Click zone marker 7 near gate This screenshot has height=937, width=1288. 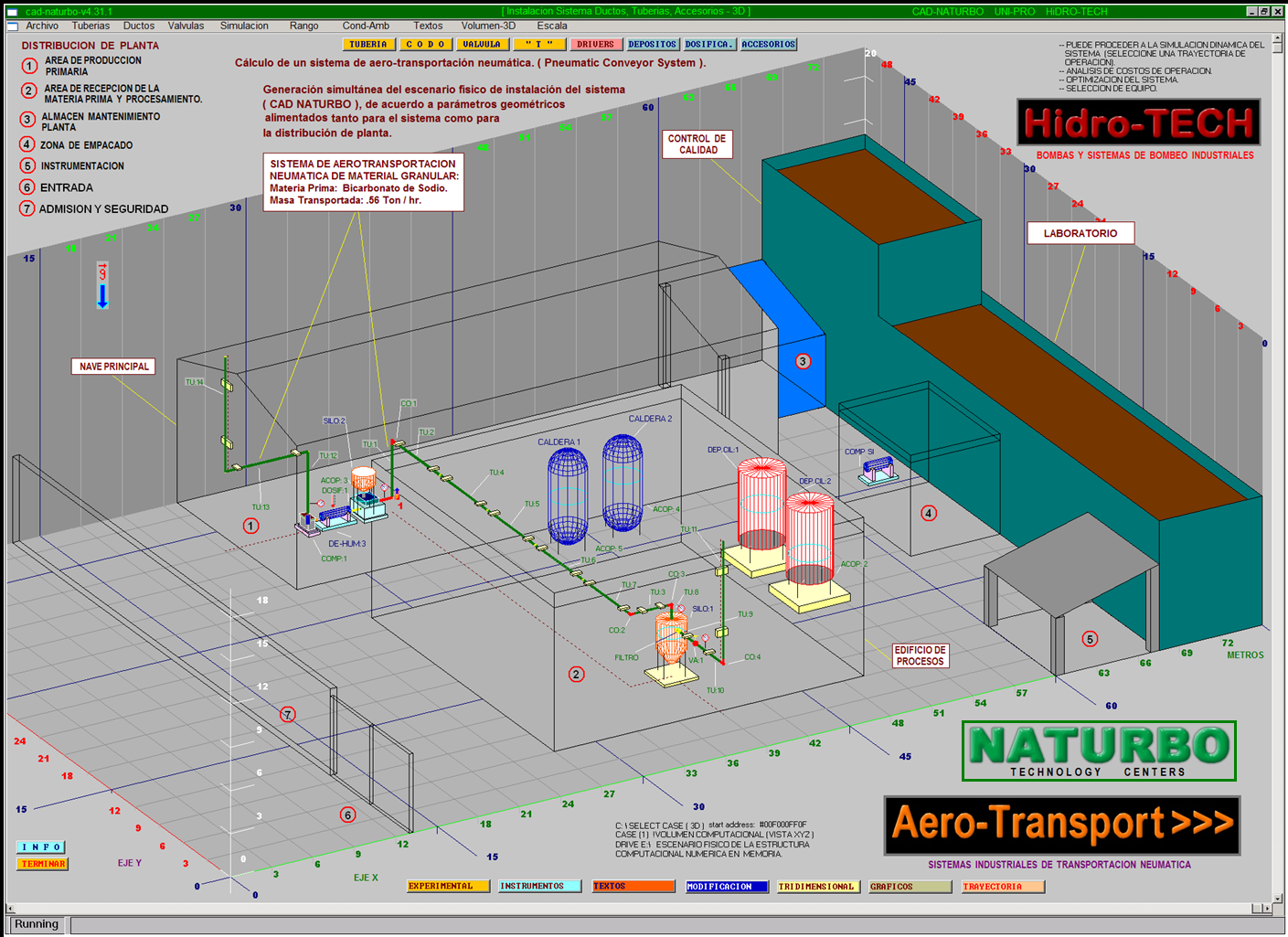[288, 715]
